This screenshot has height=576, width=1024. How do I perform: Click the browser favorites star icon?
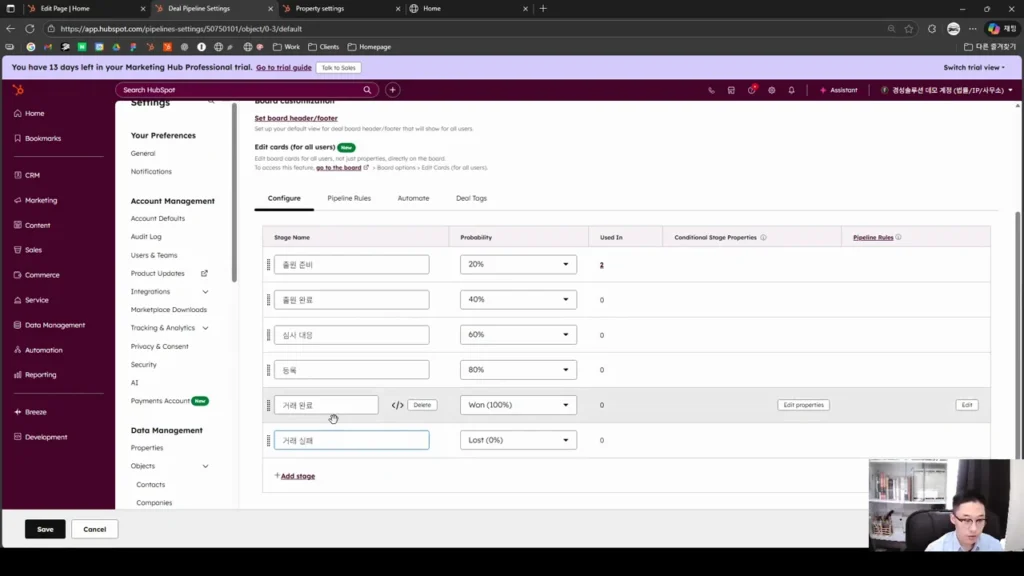[x=909, y=29]
